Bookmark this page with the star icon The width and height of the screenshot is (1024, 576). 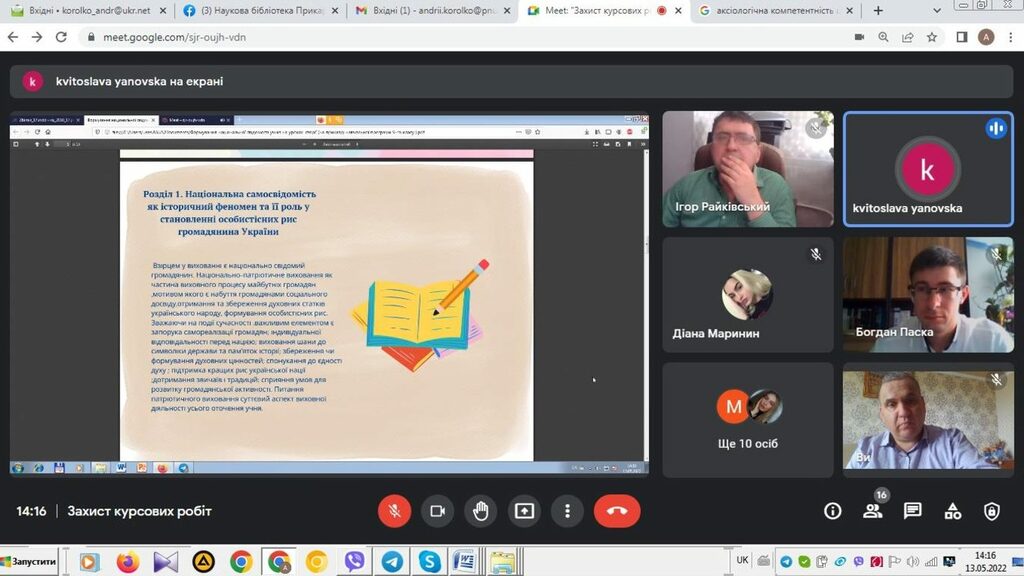point(932,37)
